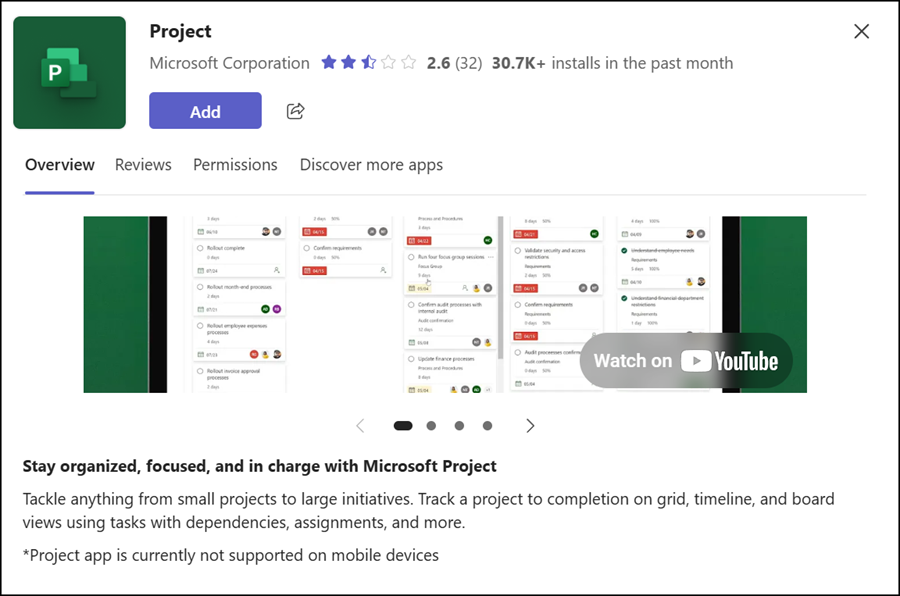Close the Project app dialog
Image resolution: width=900 pixels, height=596 pixels.
[x=861, y=31]
